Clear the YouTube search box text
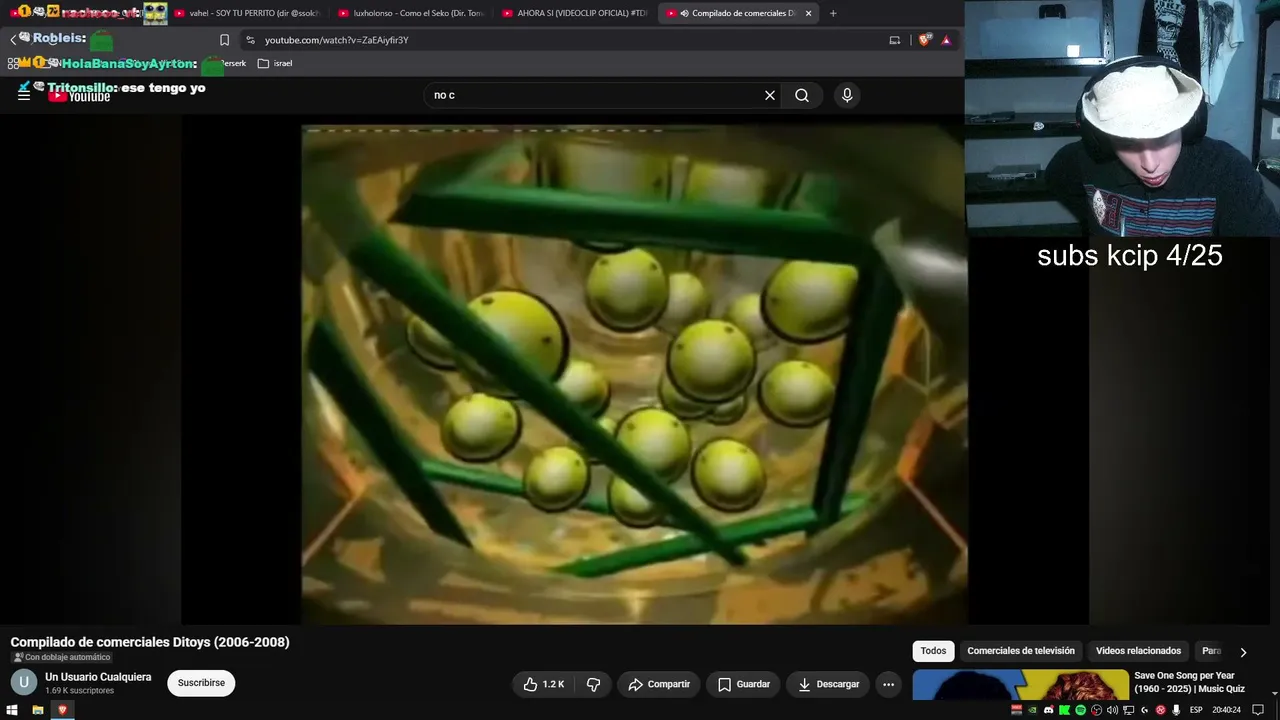 tap(770, 95)
